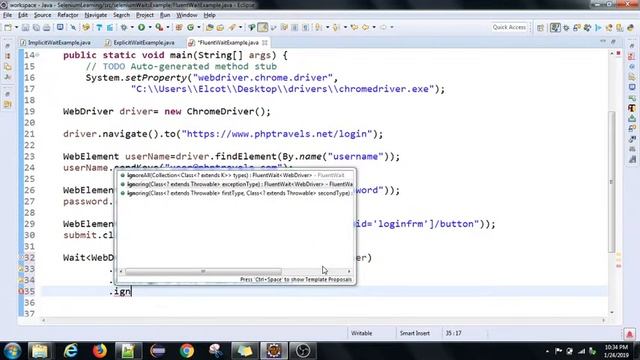Click the Save All toolbar icon

pyautogui.click(x=36, y=27)
